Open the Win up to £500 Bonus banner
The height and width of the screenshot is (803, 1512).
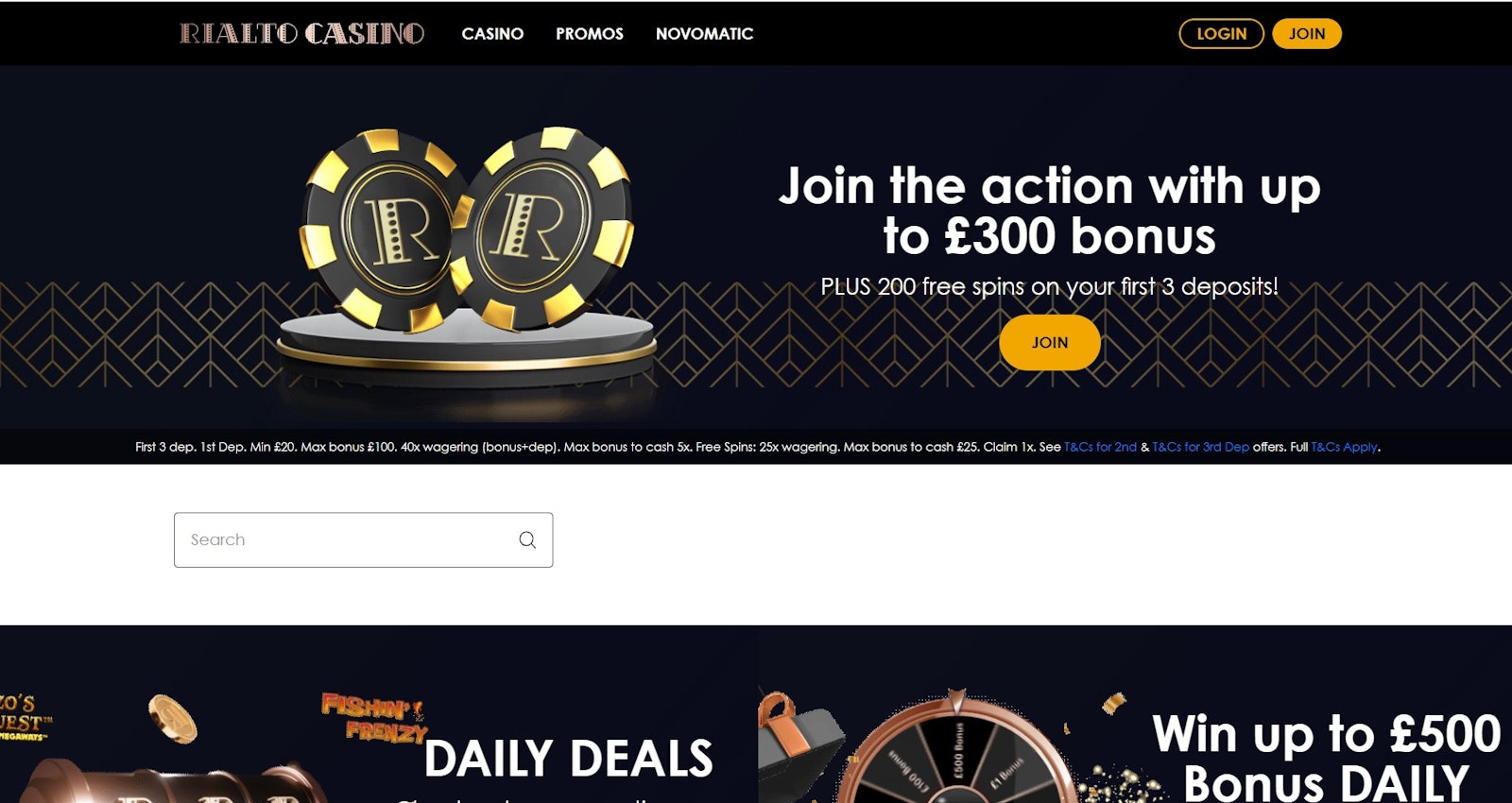pos(1135,714)
